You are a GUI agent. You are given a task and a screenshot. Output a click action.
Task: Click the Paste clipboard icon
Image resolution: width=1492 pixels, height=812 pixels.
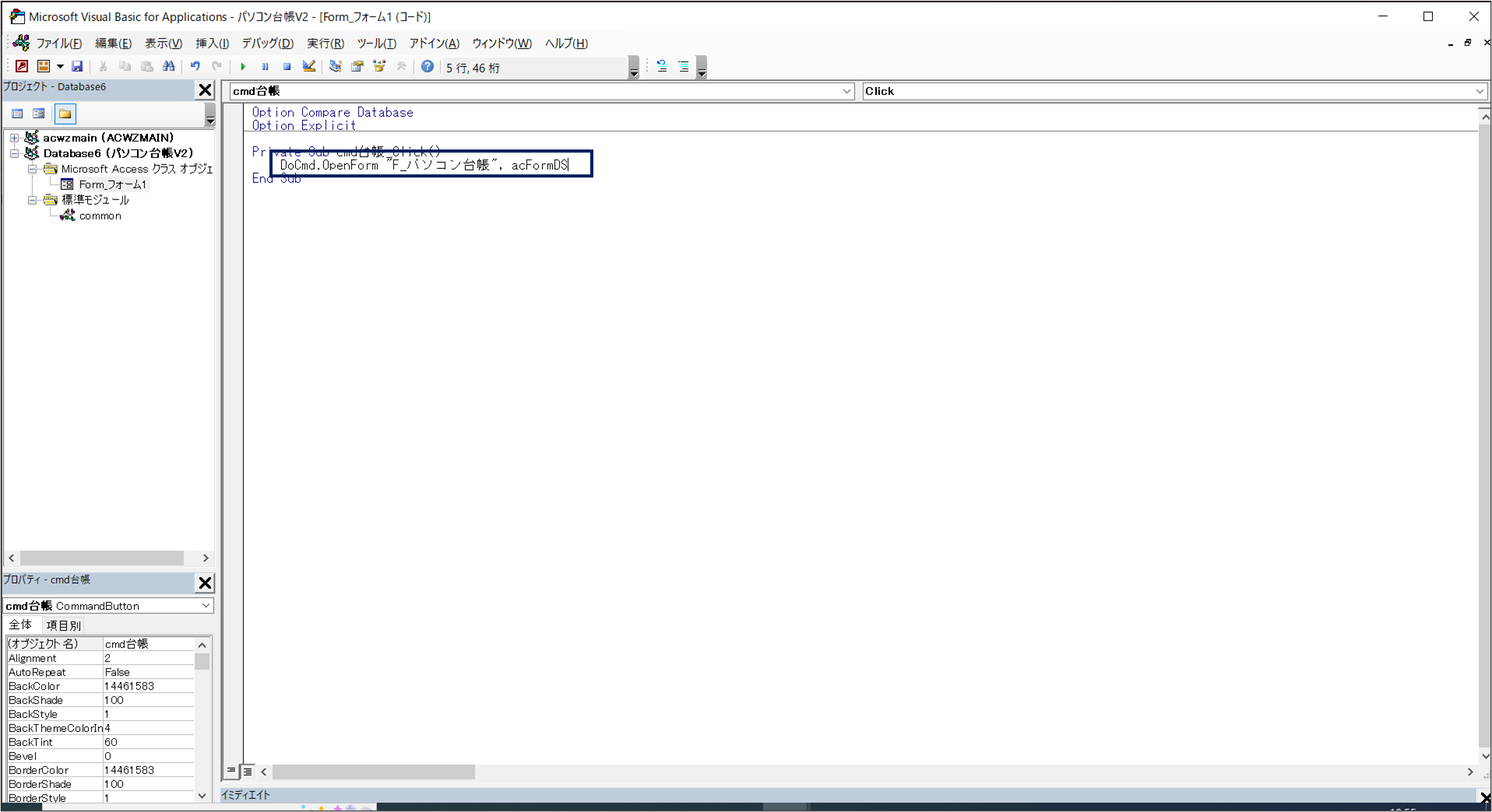(x=146, y=66)
